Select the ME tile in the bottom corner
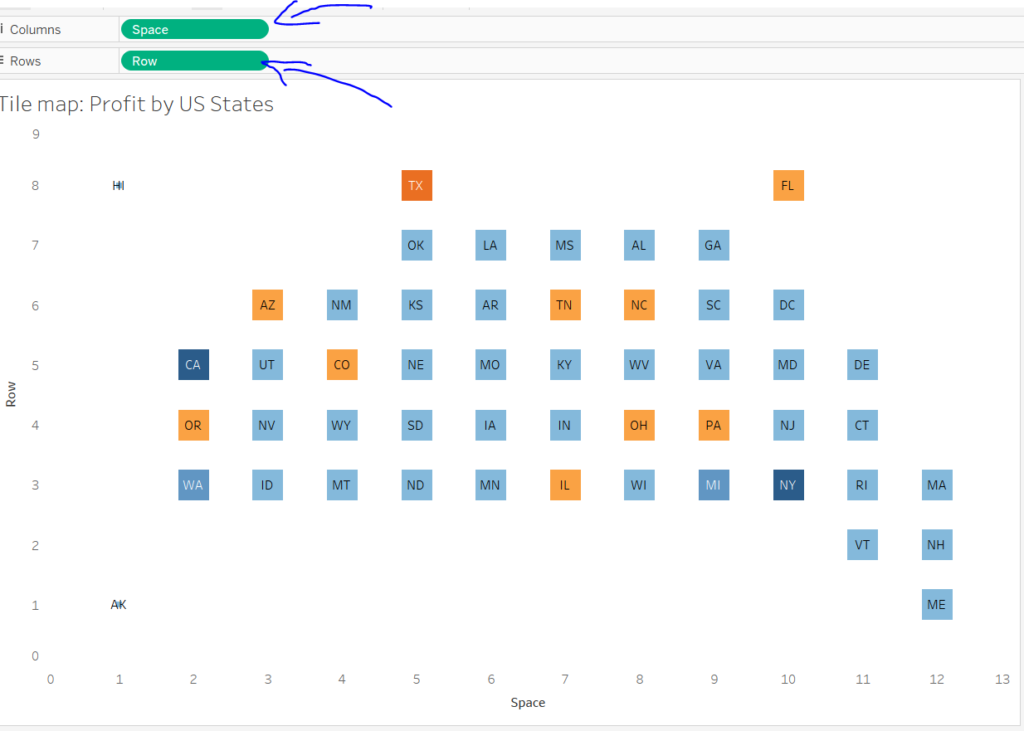This screenshot has height=731, width=1024. (x=937, y=604)
